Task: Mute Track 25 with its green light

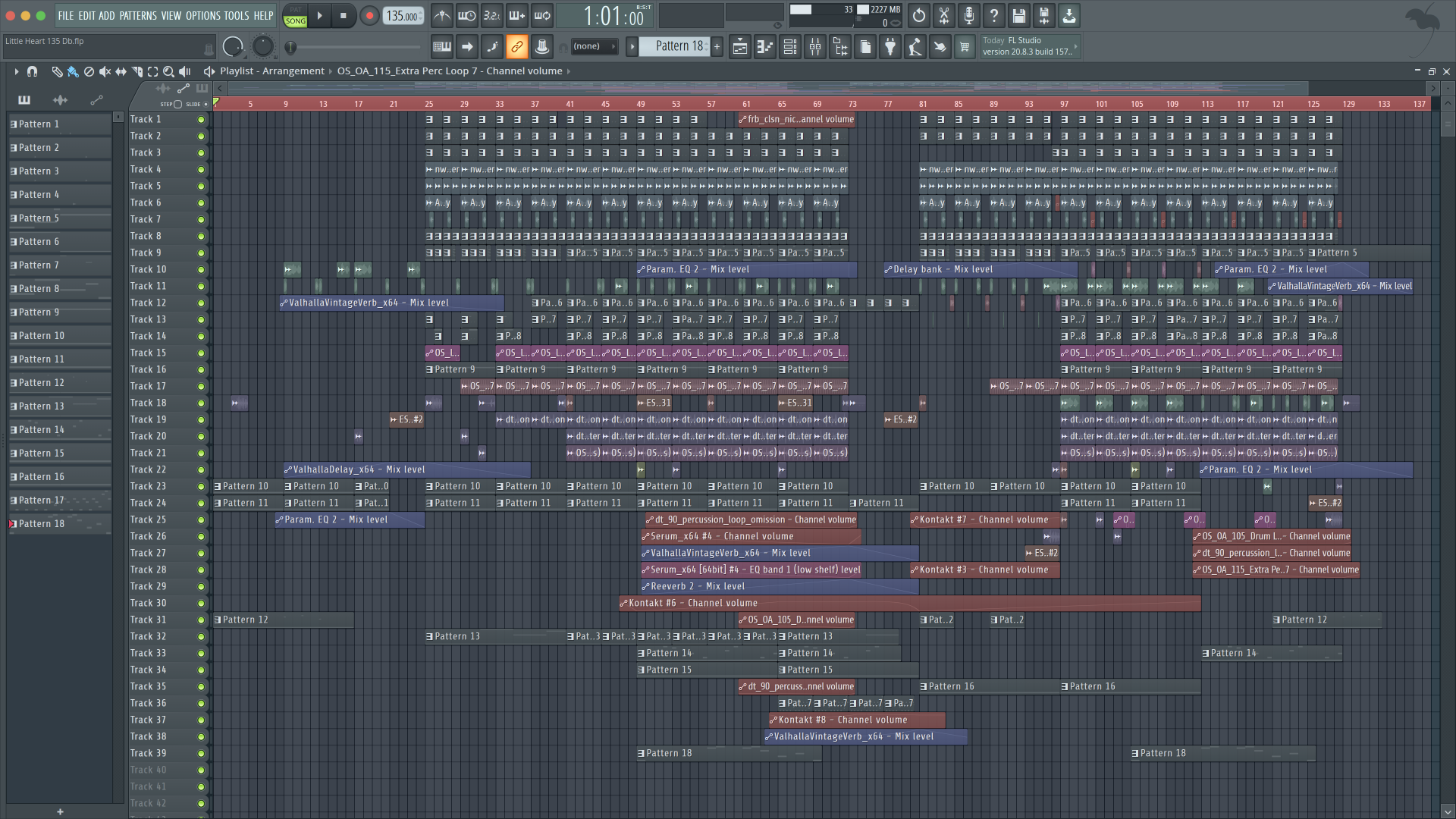Action: 201,520
